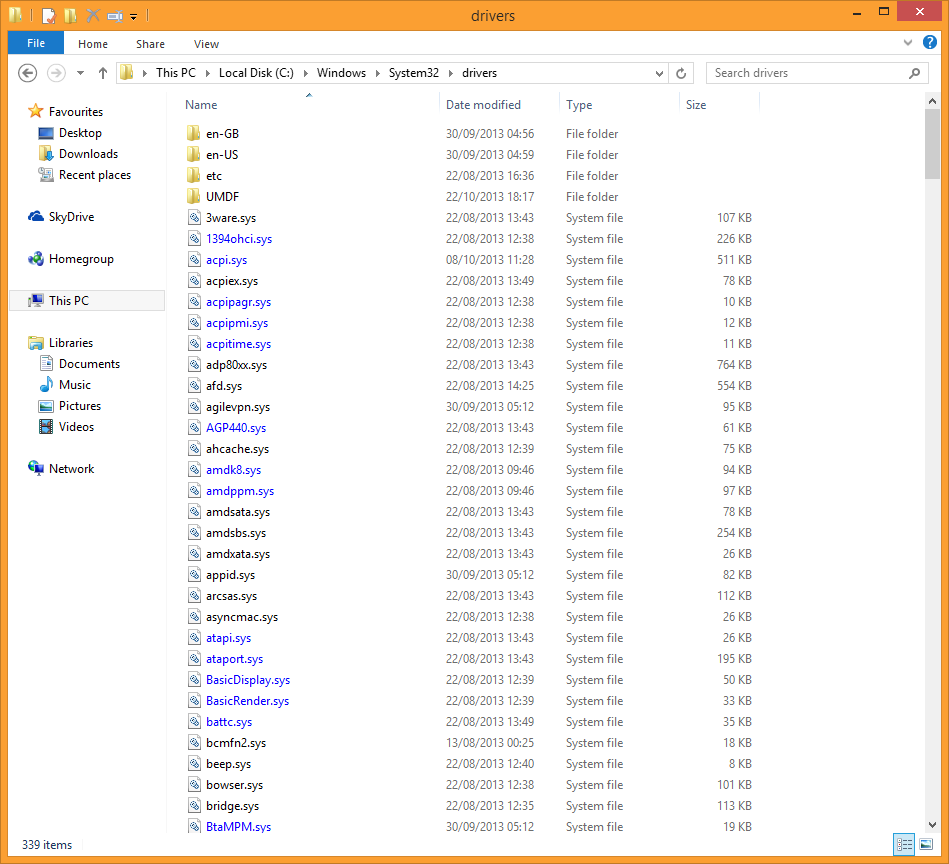Open the Videos library icon
This screenshot has width=949, height=864.
pos(46,427)
